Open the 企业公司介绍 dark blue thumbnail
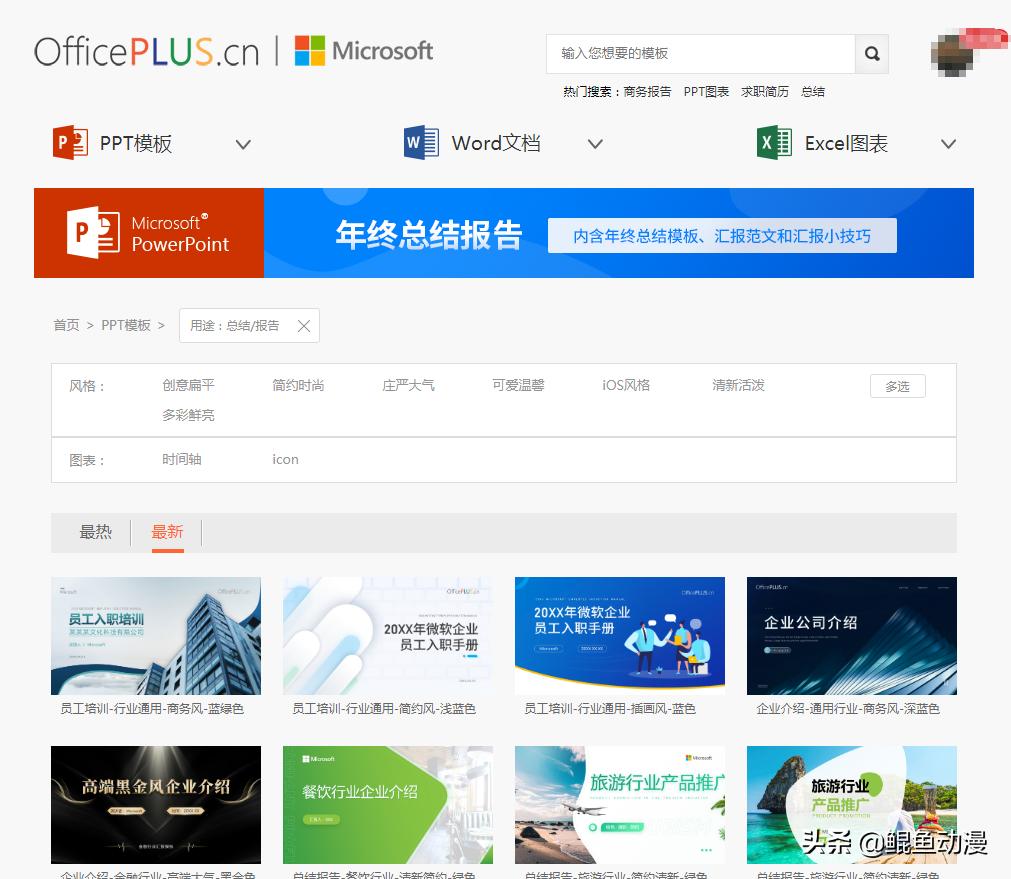The height and width of the screenshot is (879, 1011). (852, 636)
